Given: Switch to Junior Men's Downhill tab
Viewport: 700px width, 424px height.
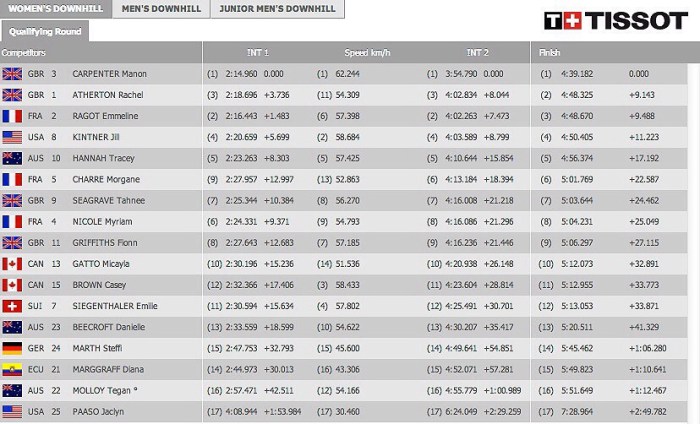Looking at the screenshot, I should [x=279, y=9].
